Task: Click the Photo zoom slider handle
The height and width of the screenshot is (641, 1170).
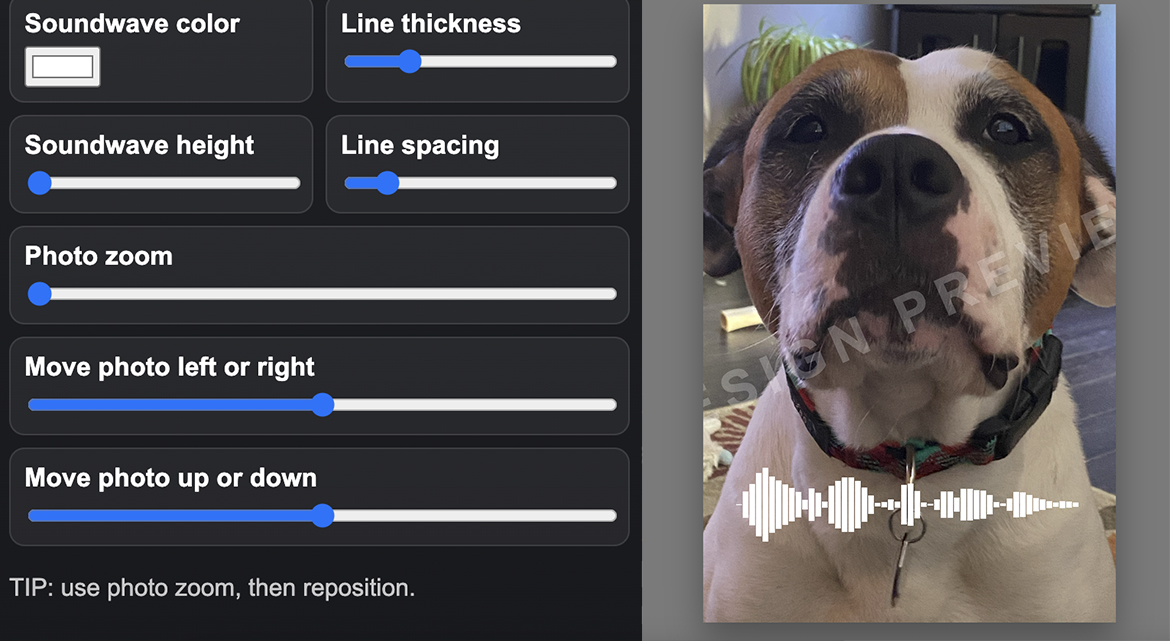Action: click(x=40, y=294)
